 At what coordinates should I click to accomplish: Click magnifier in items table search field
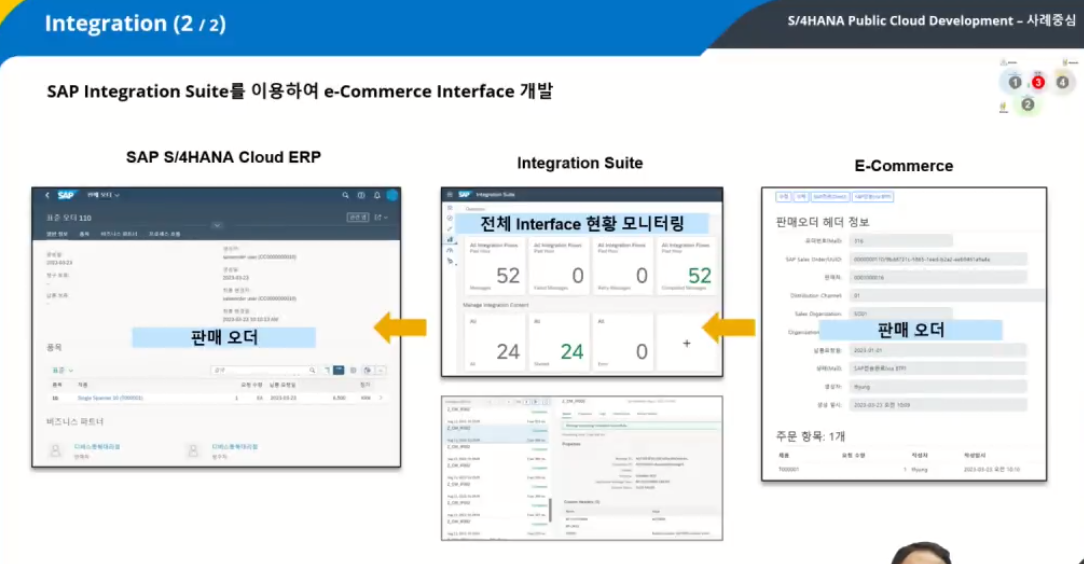[312, 370]
